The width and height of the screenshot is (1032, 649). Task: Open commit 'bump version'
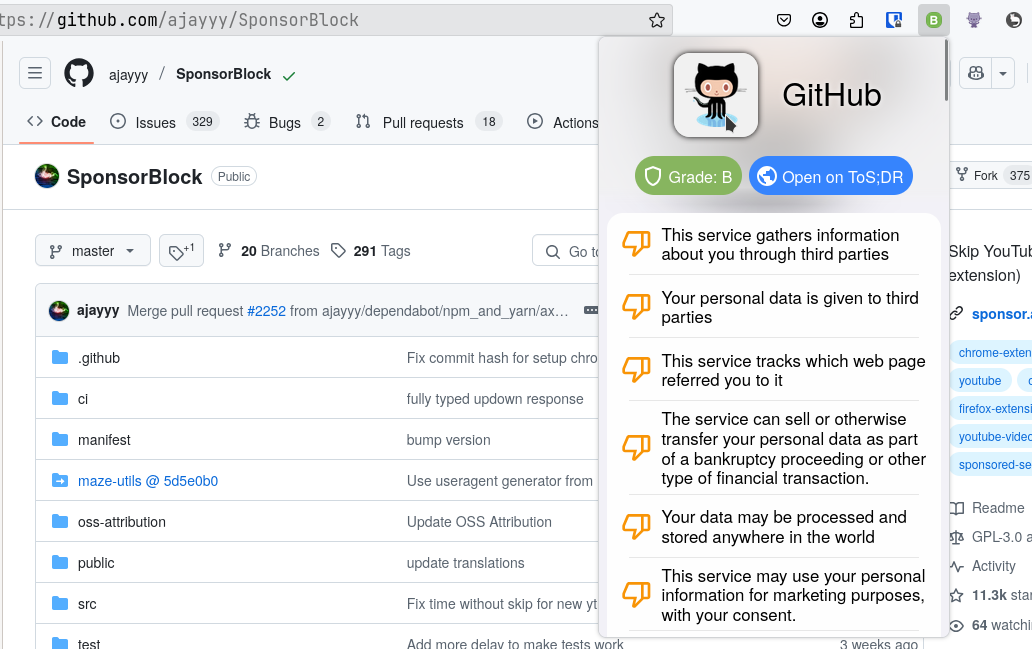coord(448,440)
